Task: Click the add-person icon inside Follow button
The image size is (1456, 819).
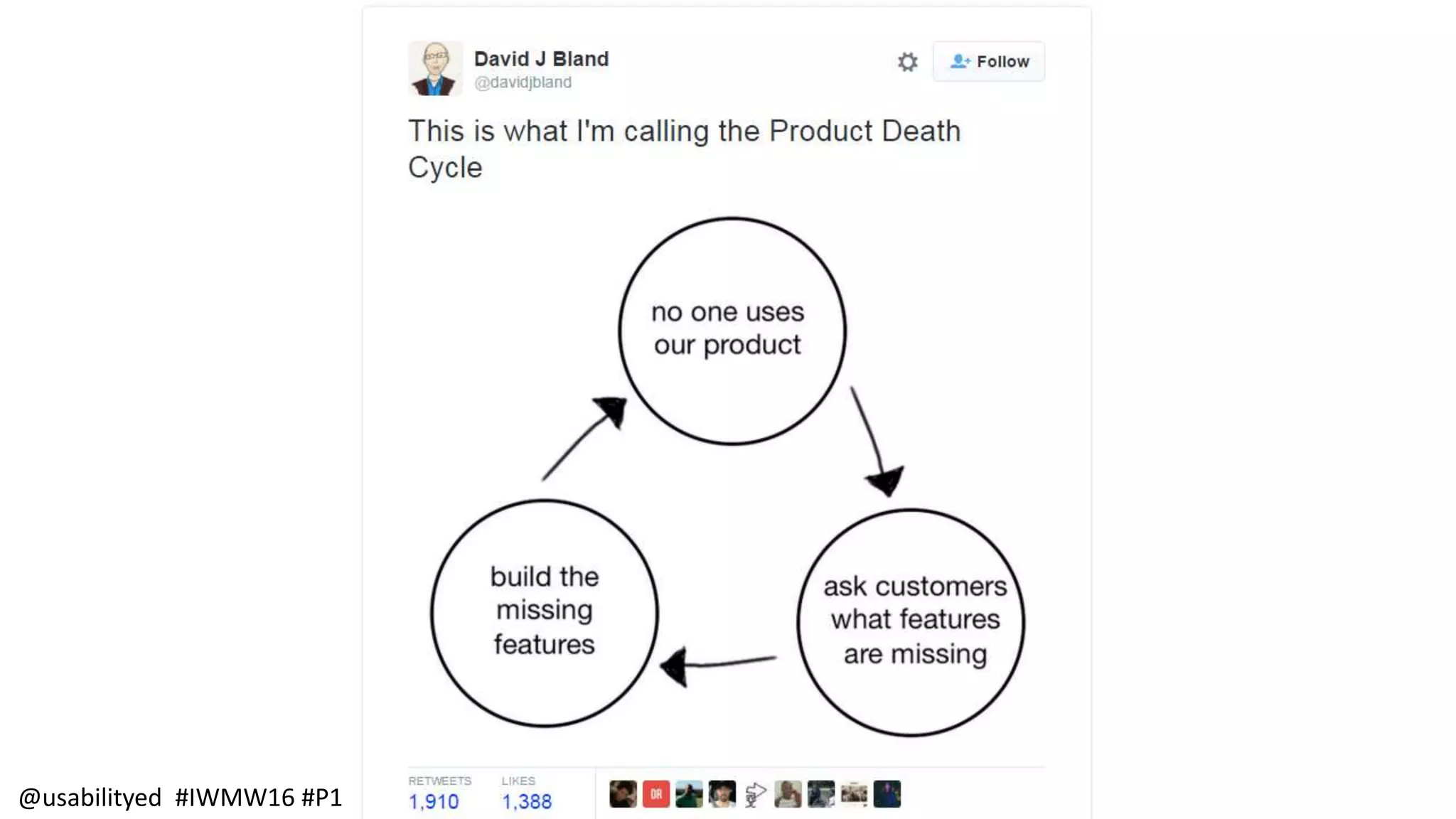Action: click(960, 62)
